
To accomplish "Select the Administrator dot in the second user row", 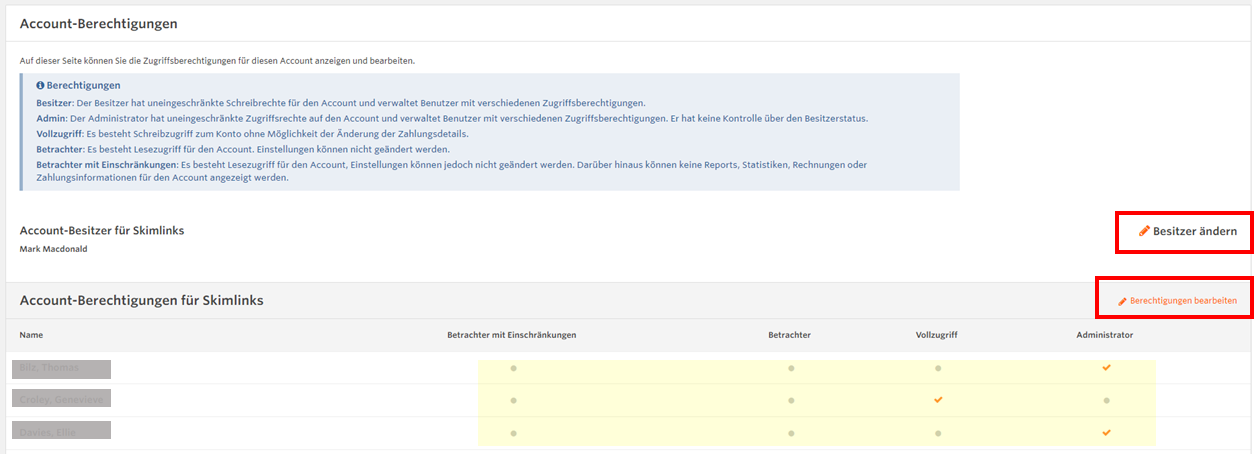I will [x=1106, y=400].
